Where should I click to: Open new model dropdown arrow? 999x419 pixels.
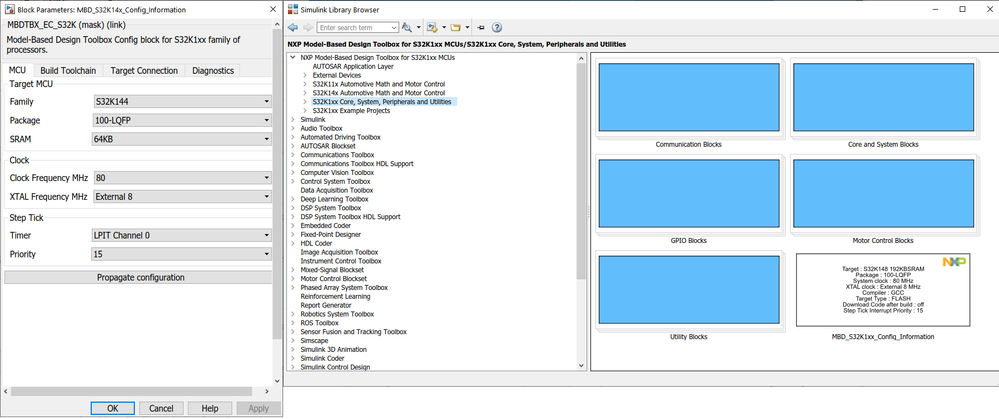tap(444, 27)
